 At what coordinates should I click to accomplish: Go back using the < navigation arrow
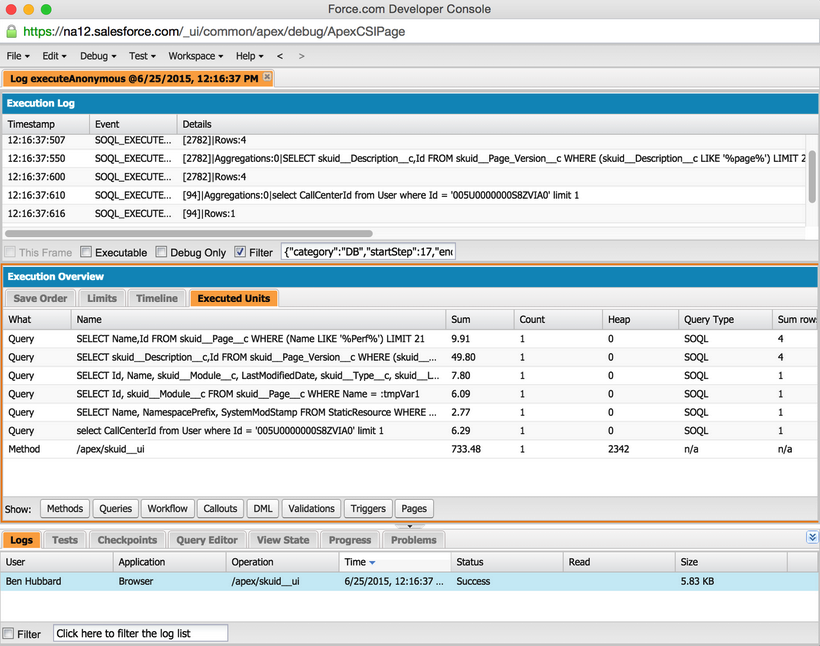coord(280,56)
